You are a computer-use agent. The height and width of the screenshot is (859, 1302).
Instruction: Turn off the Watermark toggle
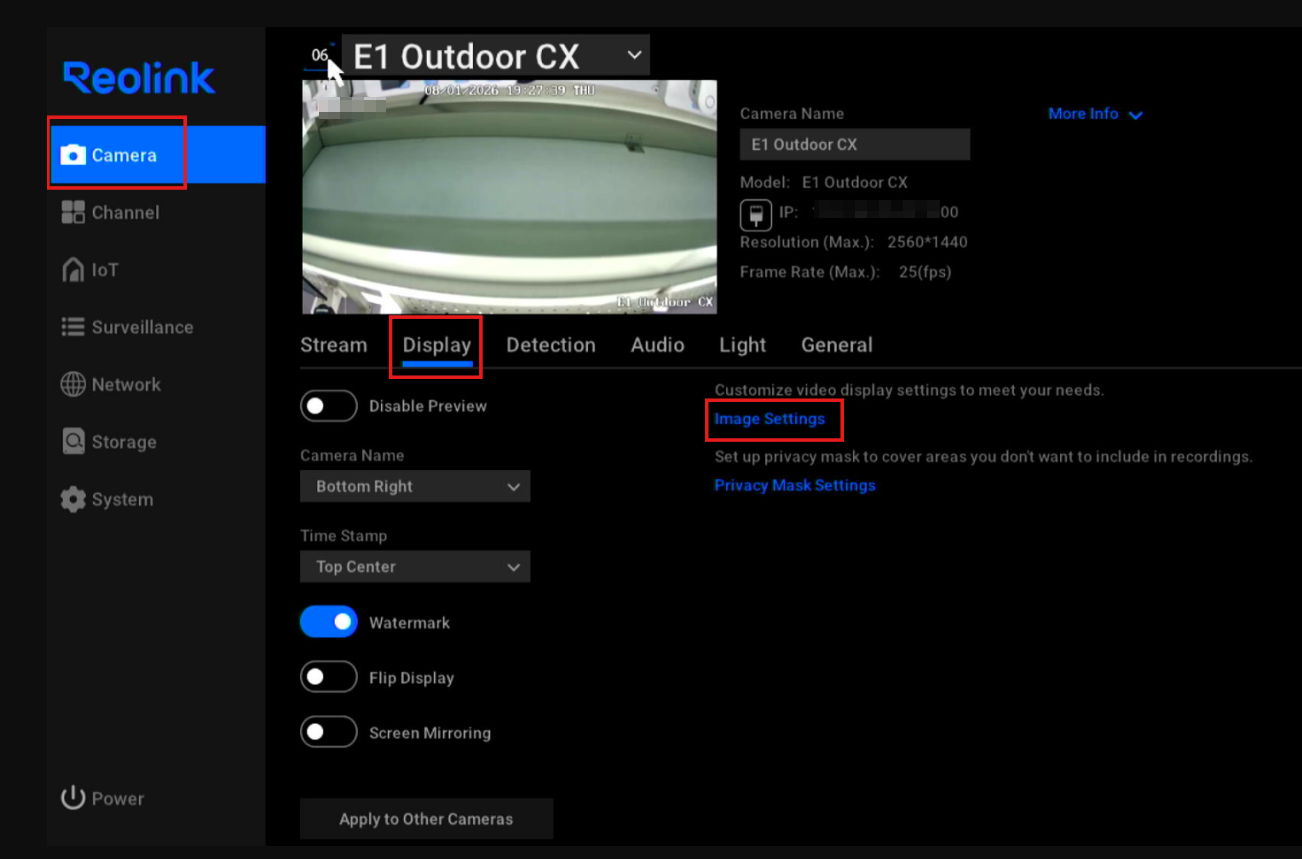[328, 621]
